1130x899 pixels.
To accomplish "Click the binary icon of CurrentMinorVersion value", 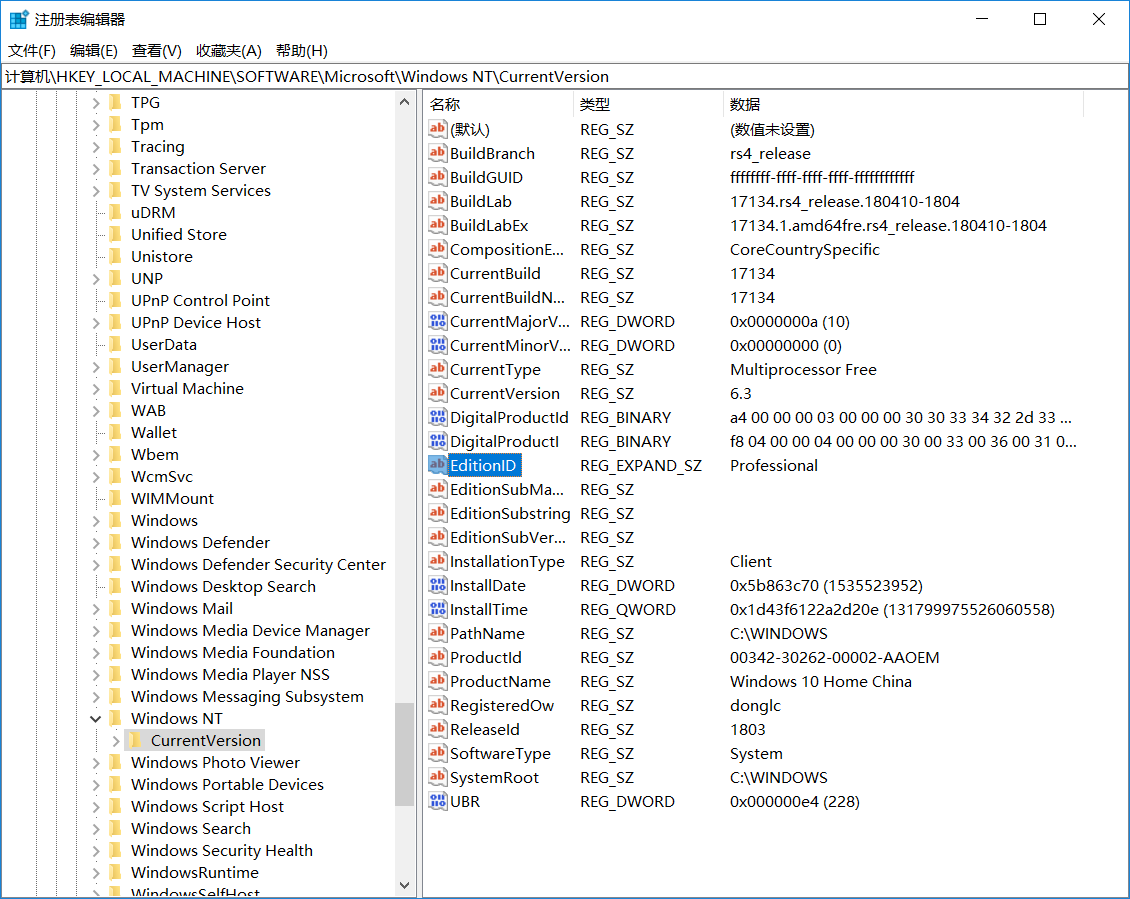I will [x=437, y=345].
